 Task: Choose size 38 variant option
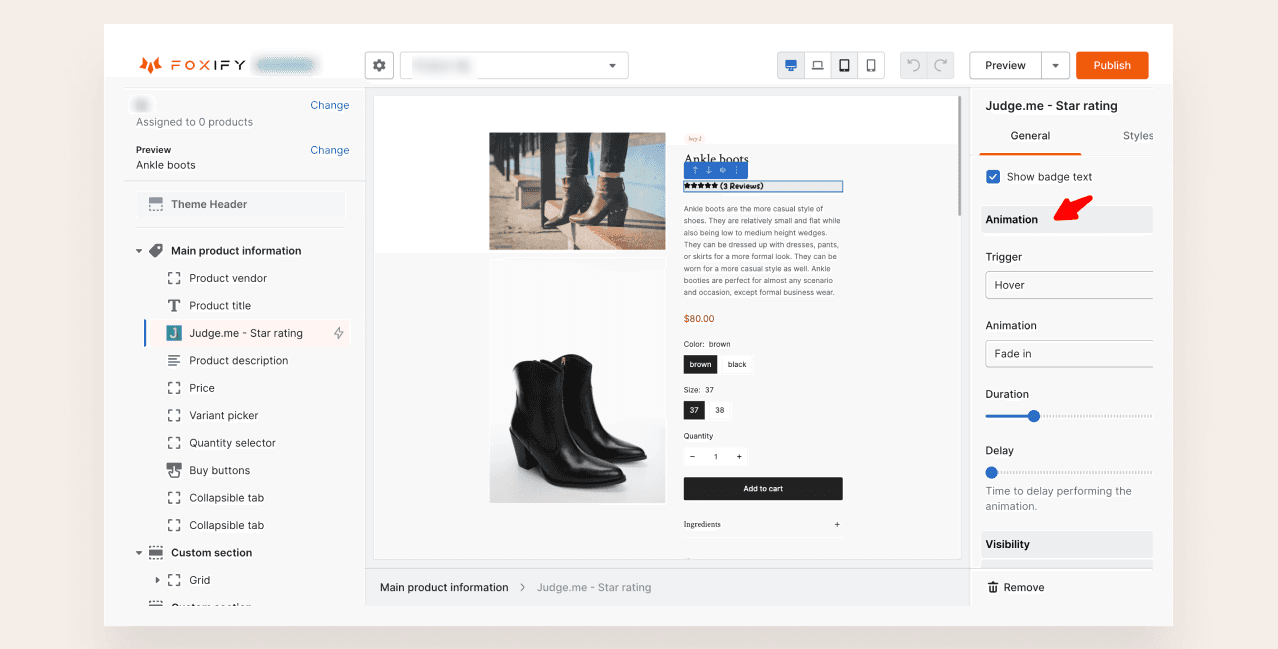[719, 410]
